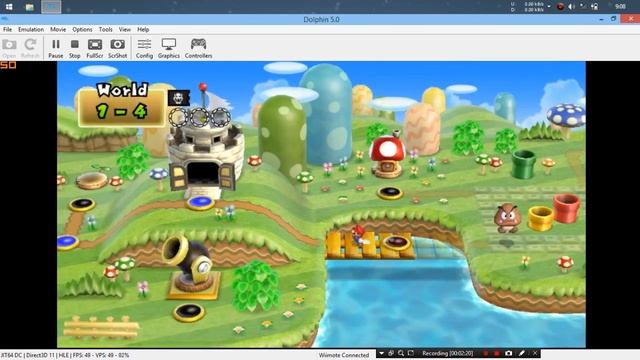Click the Goomba on the map
The width and height of the screenshot is (640, 360).
(507, 218)
